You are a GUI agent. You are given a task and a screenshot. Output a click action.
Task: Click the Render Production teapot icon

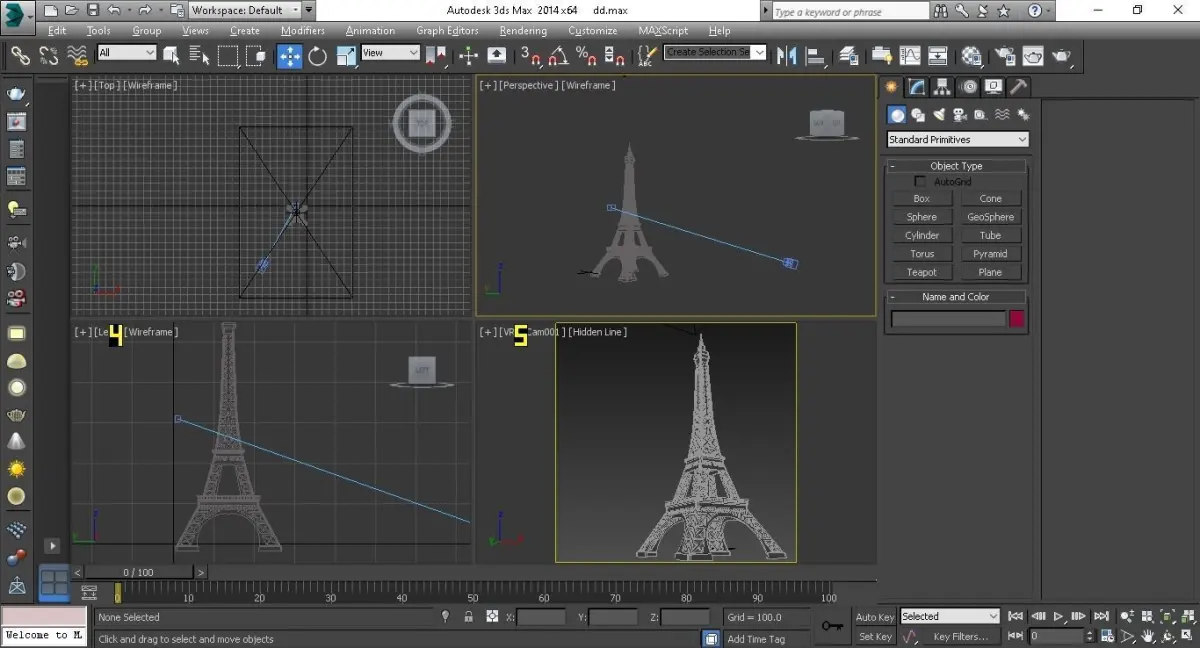[1061, 55]
